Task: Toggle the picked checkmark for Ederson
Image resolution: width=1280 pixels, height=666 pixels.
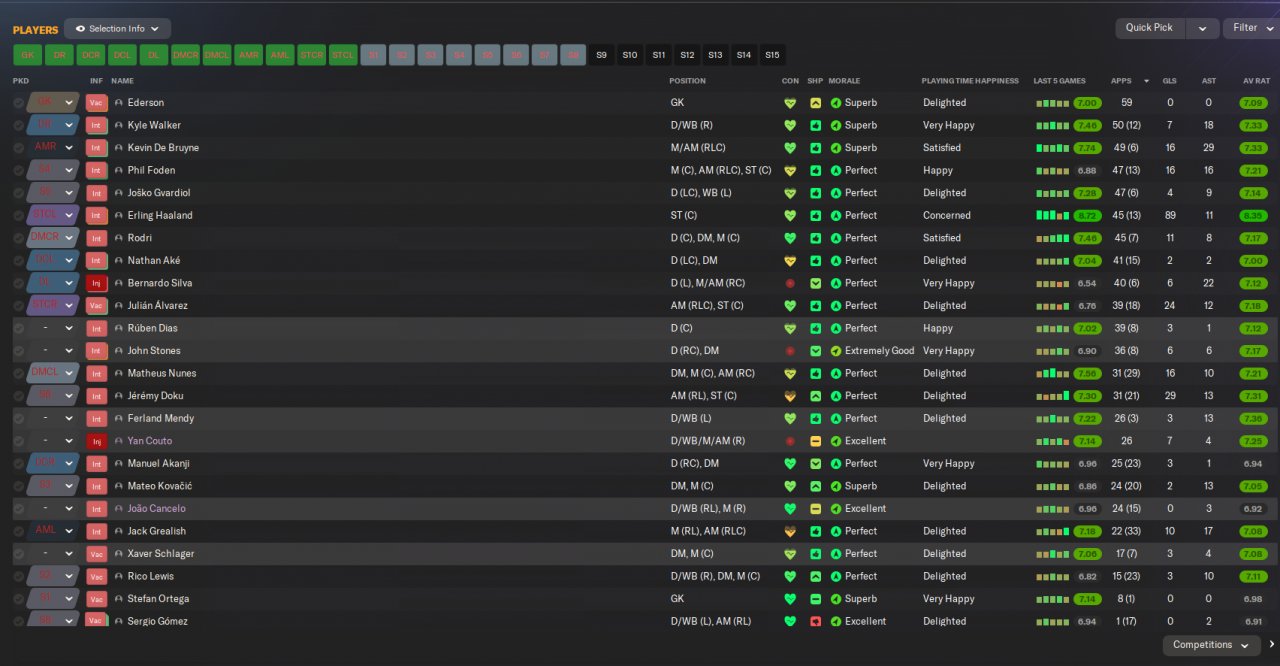Action: pos(18,103)
